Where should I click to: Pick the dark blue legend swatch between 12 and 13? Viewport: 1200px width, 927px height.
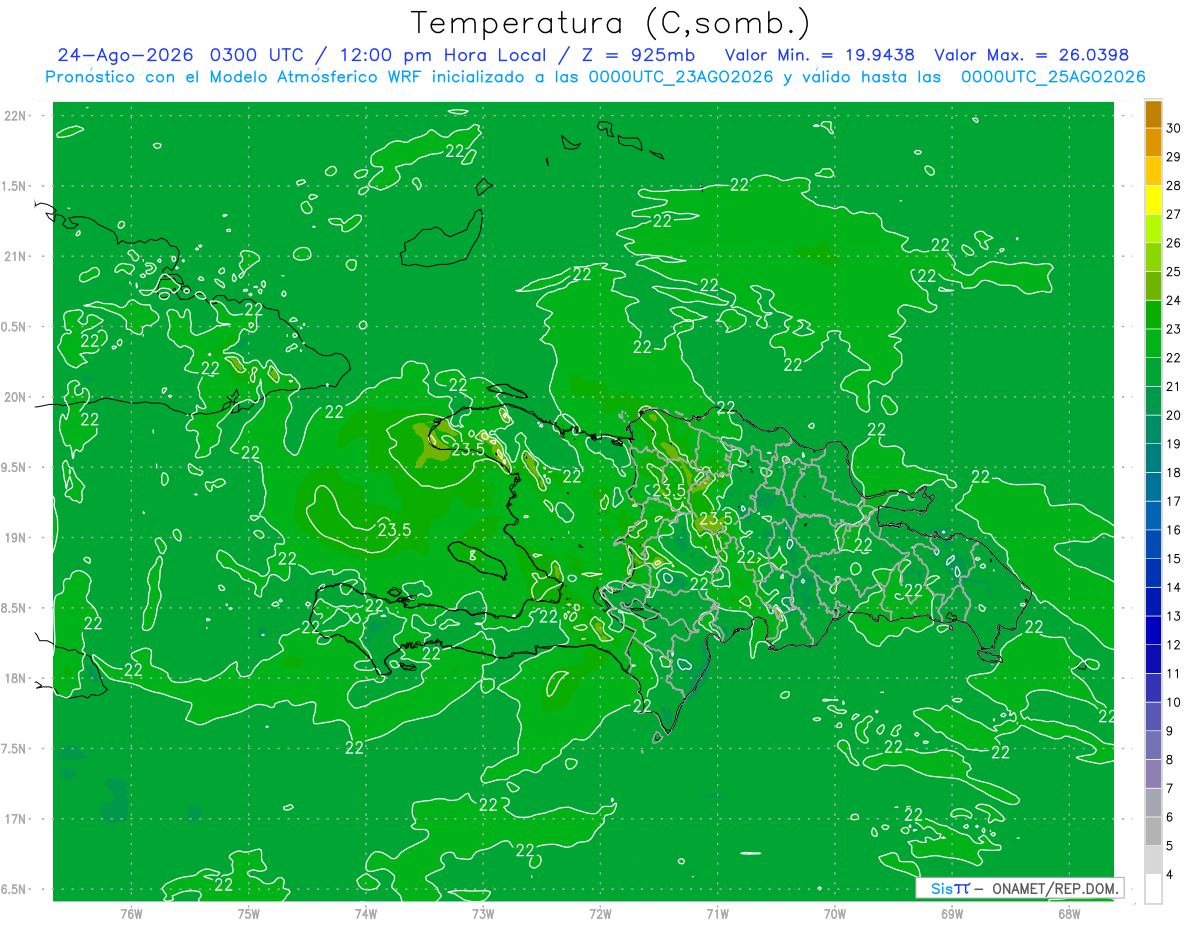click(1153, 630)
